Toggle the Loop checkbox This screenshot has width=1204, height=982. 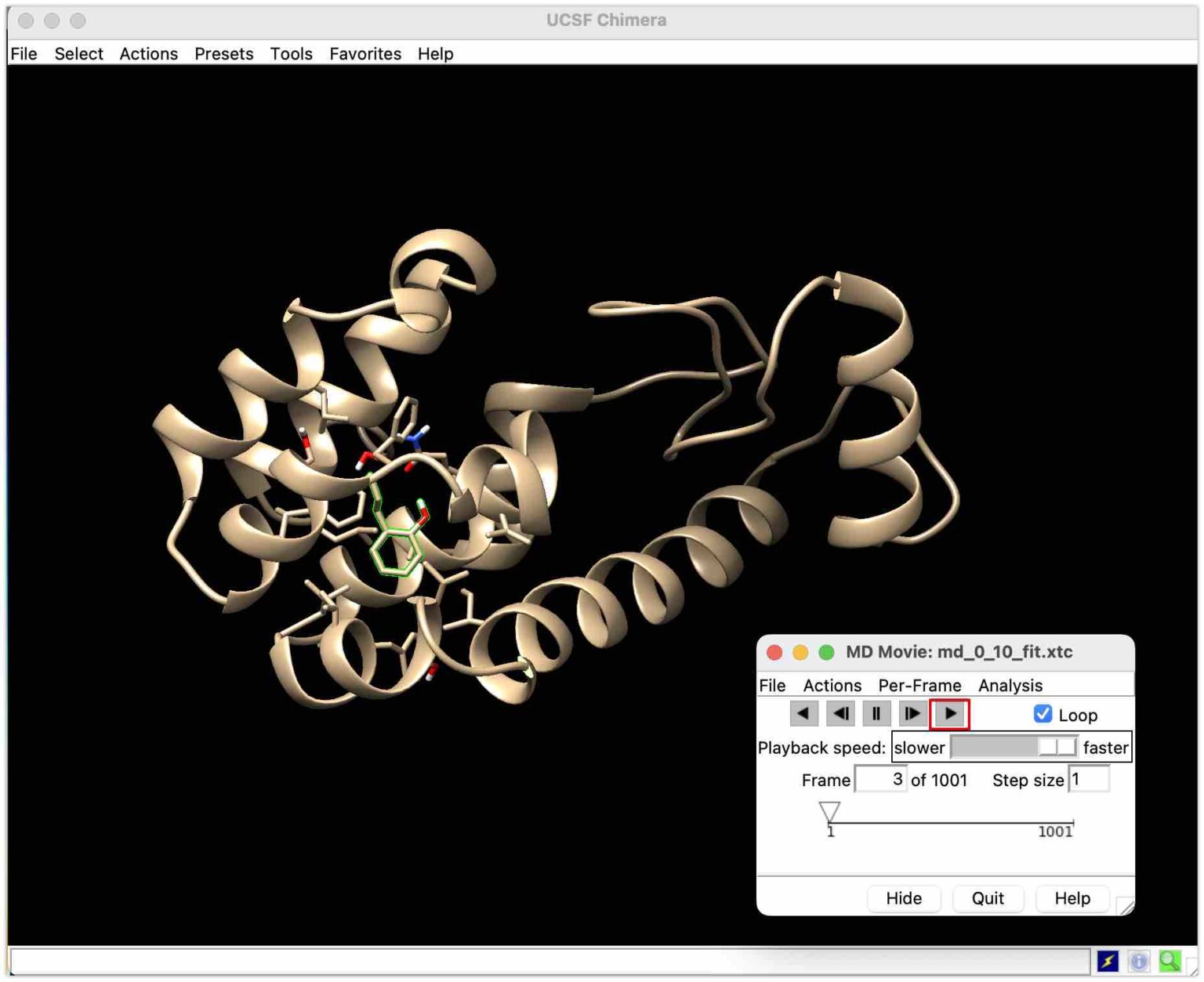(1042, 714)
